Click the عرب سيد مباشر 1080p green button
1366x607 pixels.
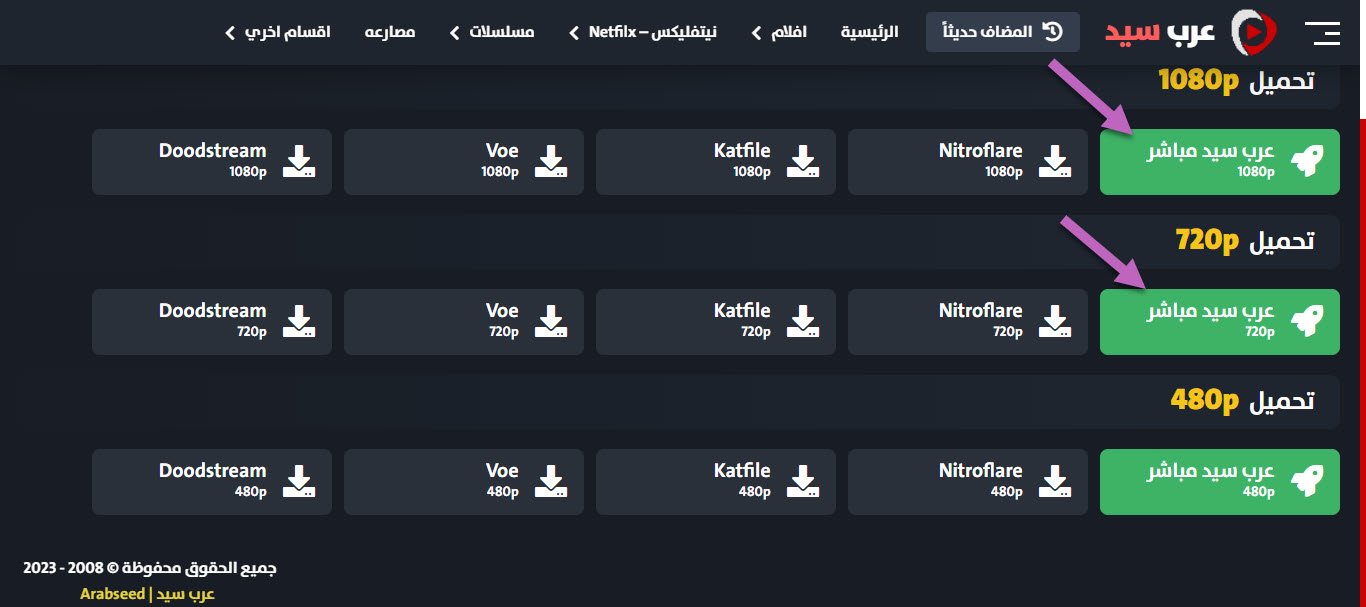pos(1219,161)
